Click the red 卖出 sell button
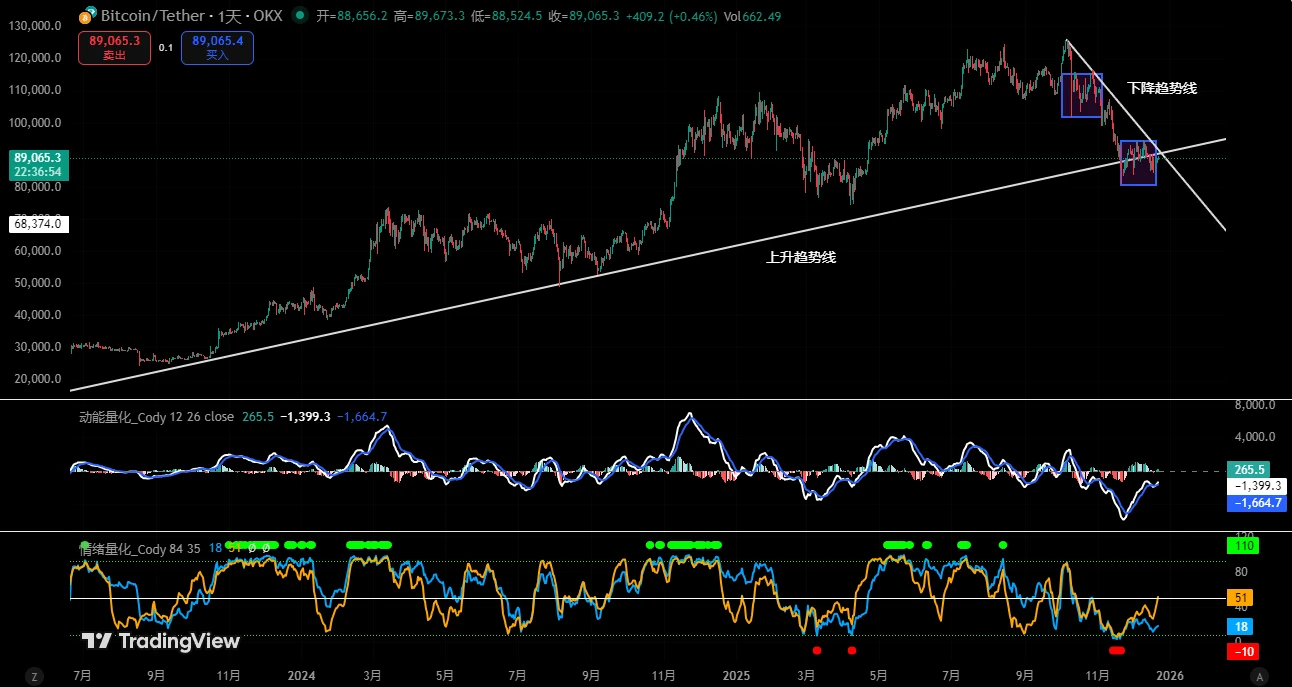Image resolution: width=1292 pixels, height=687 pixels. (115, 47)
